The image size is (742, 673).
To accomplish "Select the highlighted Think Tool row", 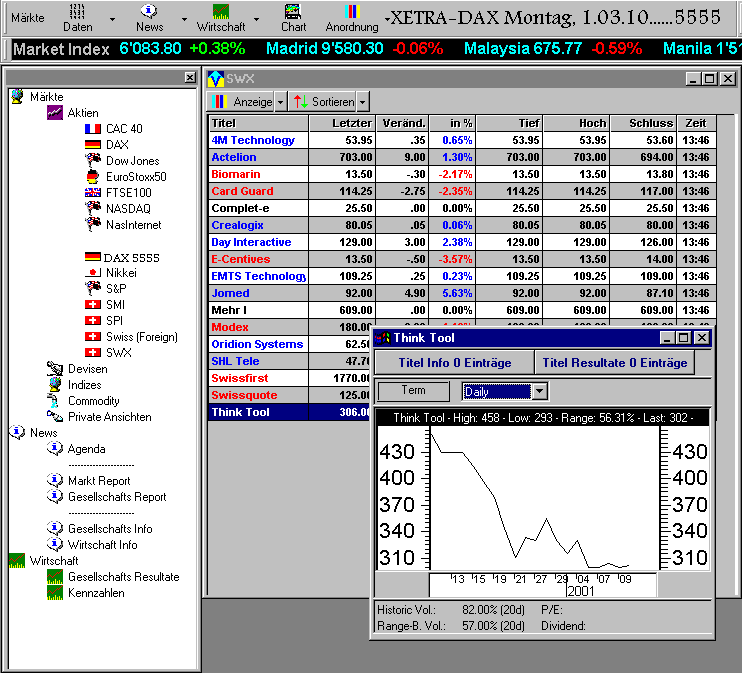I will click(290, 412).
